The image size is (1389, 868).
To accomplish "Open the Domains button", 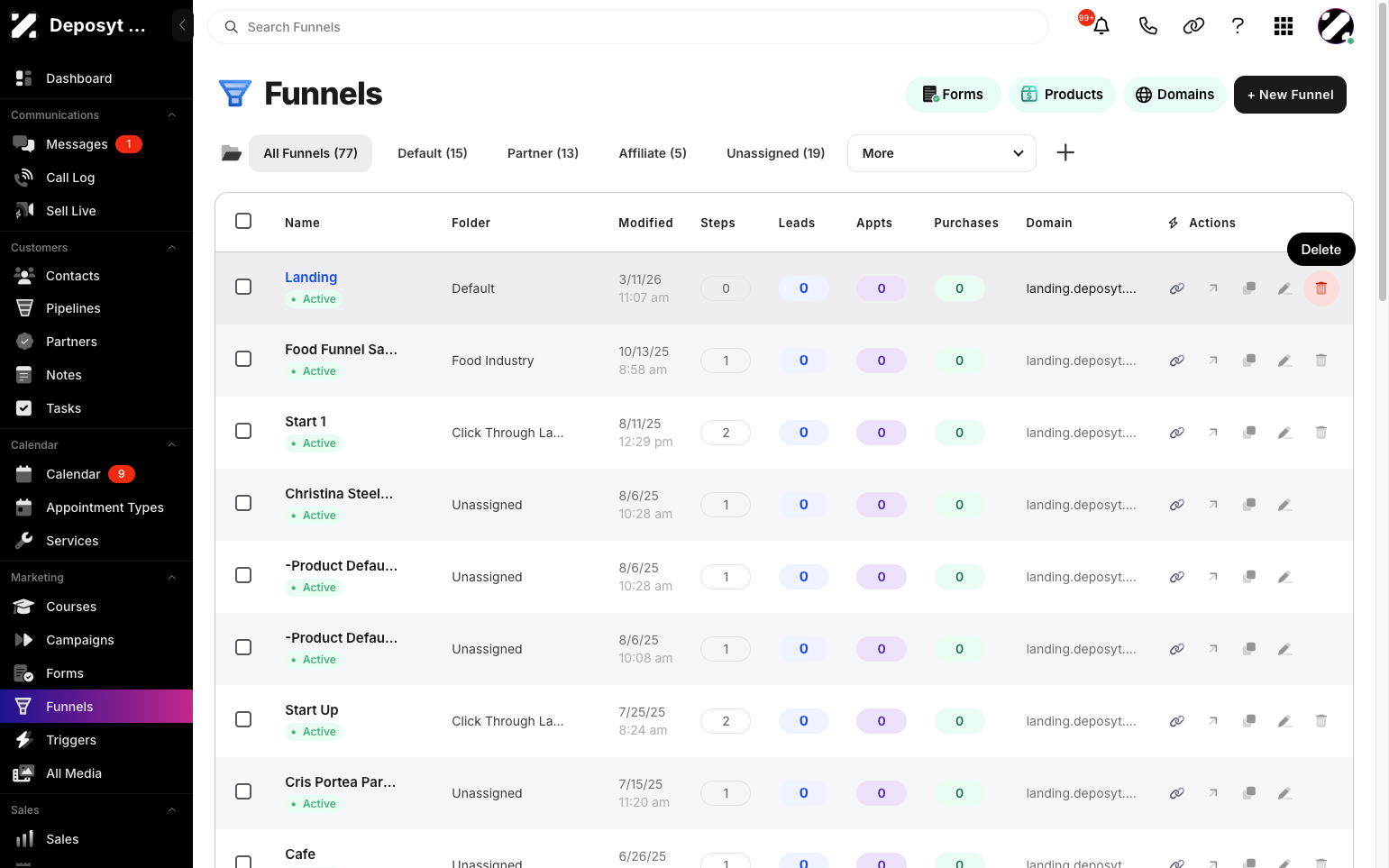I will 1174,95.
